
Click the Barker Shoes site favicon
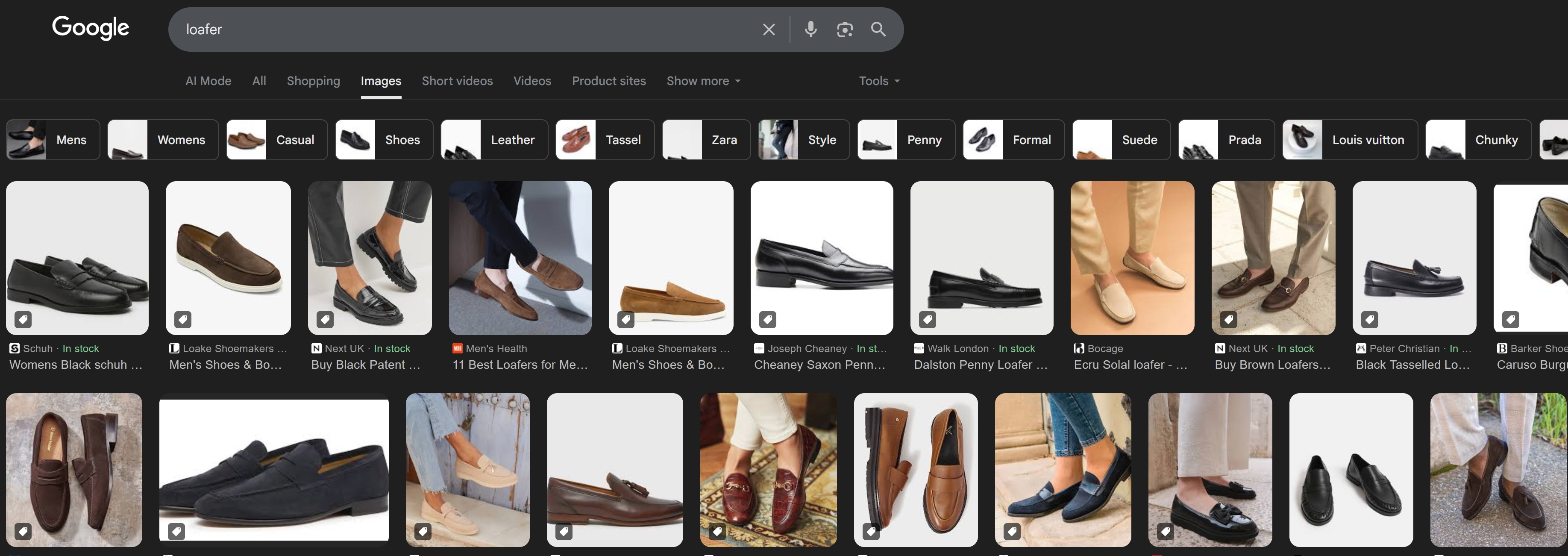click(x=1502, y=348)
